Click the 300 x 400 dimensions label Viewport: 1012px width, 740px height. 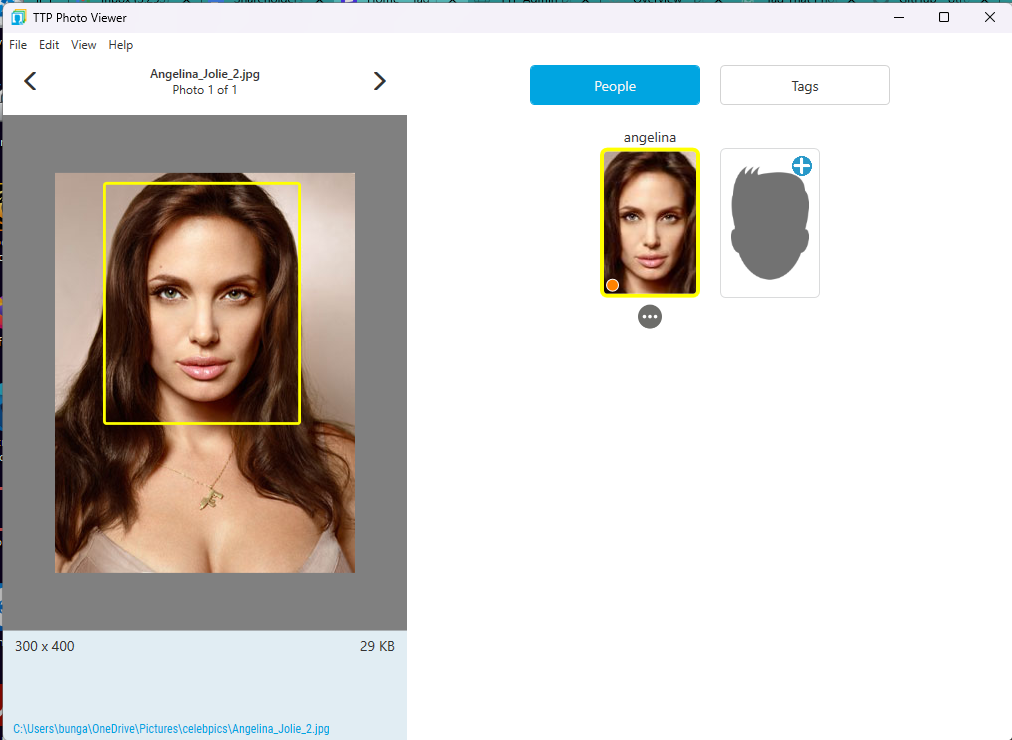tap(44, 646)
